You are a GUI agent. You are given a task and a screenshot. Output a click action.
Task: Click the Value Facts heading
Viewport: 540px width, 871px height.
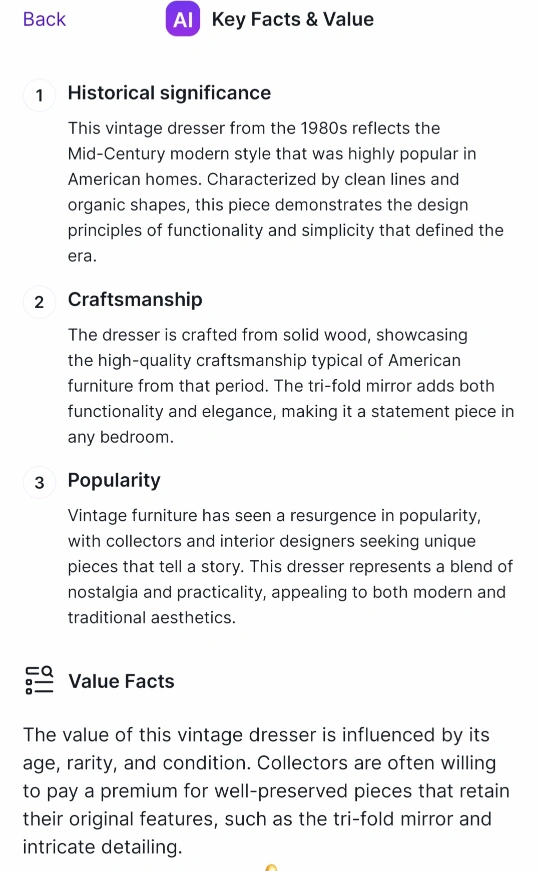tap(121, 681)
